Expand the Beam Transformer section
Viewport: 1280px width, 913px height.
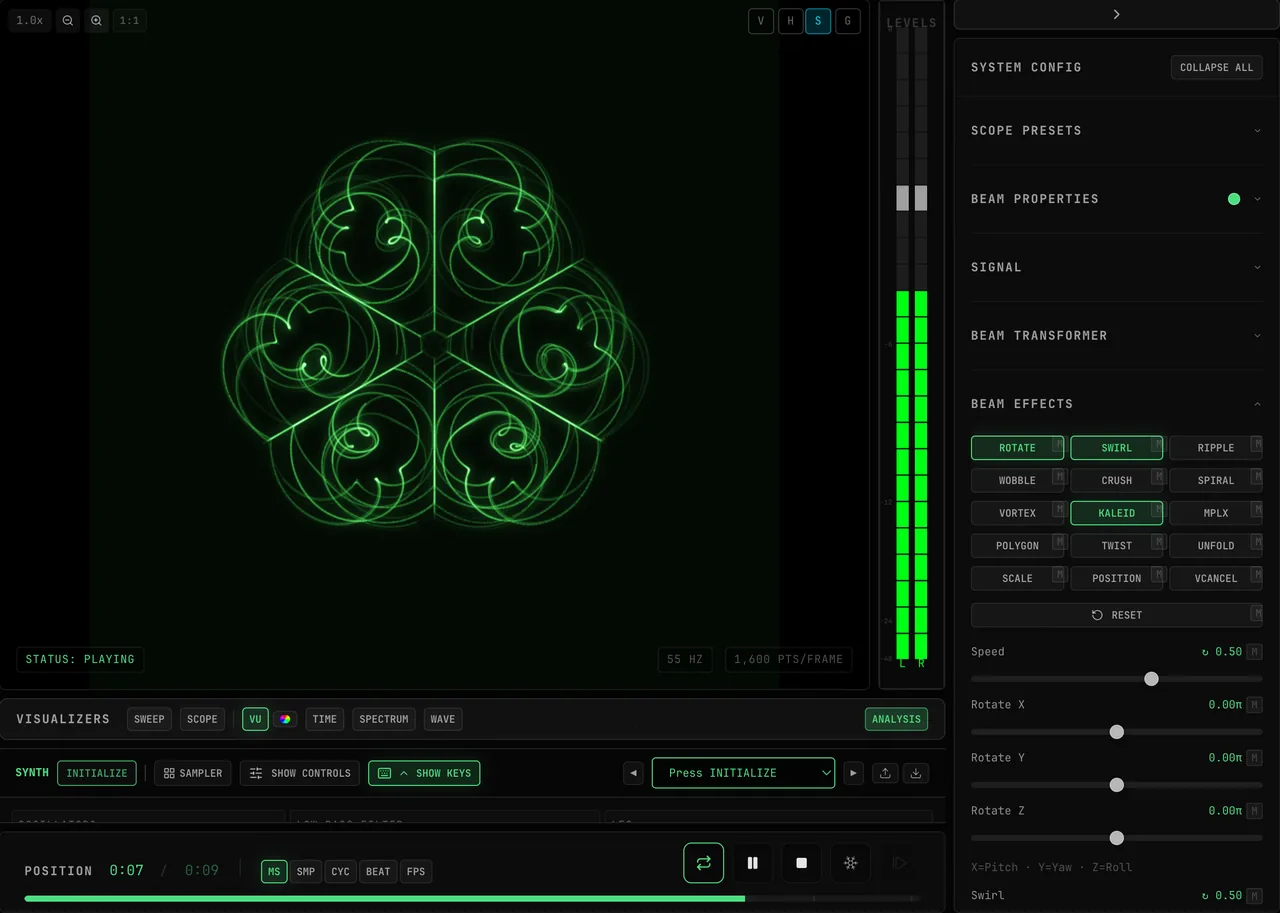pos(1116,336)
